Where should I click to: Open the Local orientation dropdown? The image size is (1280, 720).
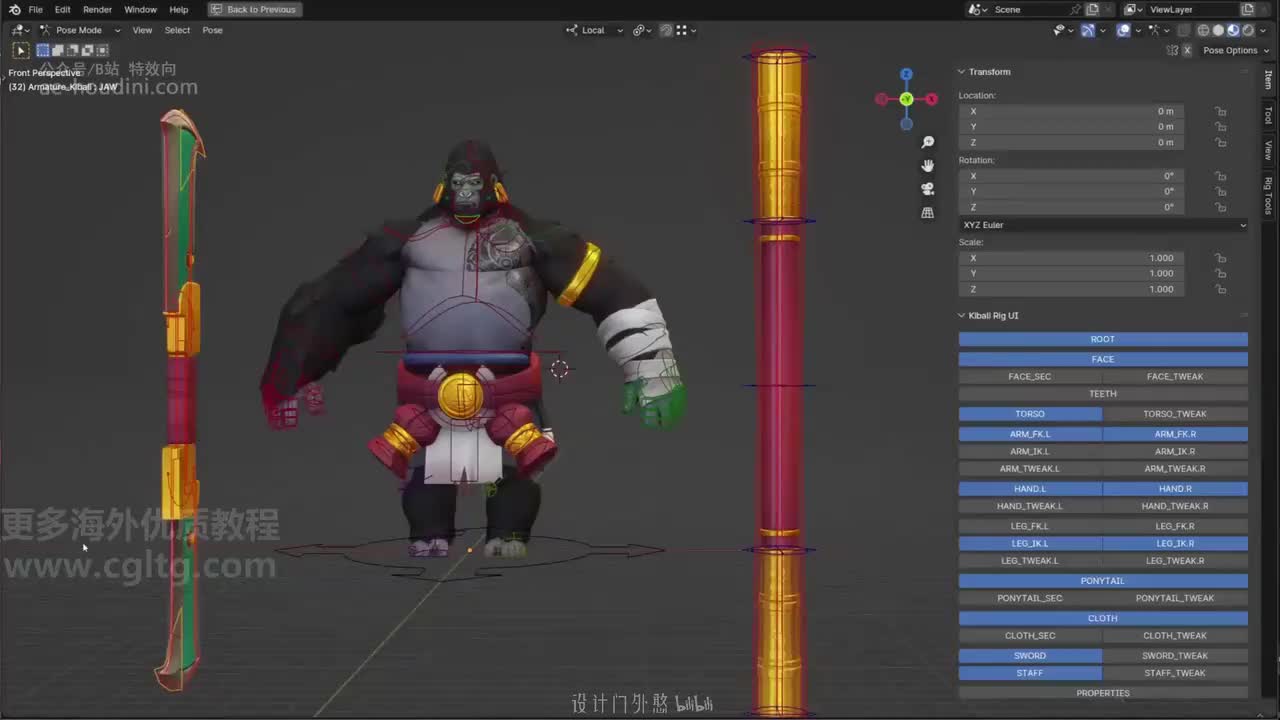[595, 30]
